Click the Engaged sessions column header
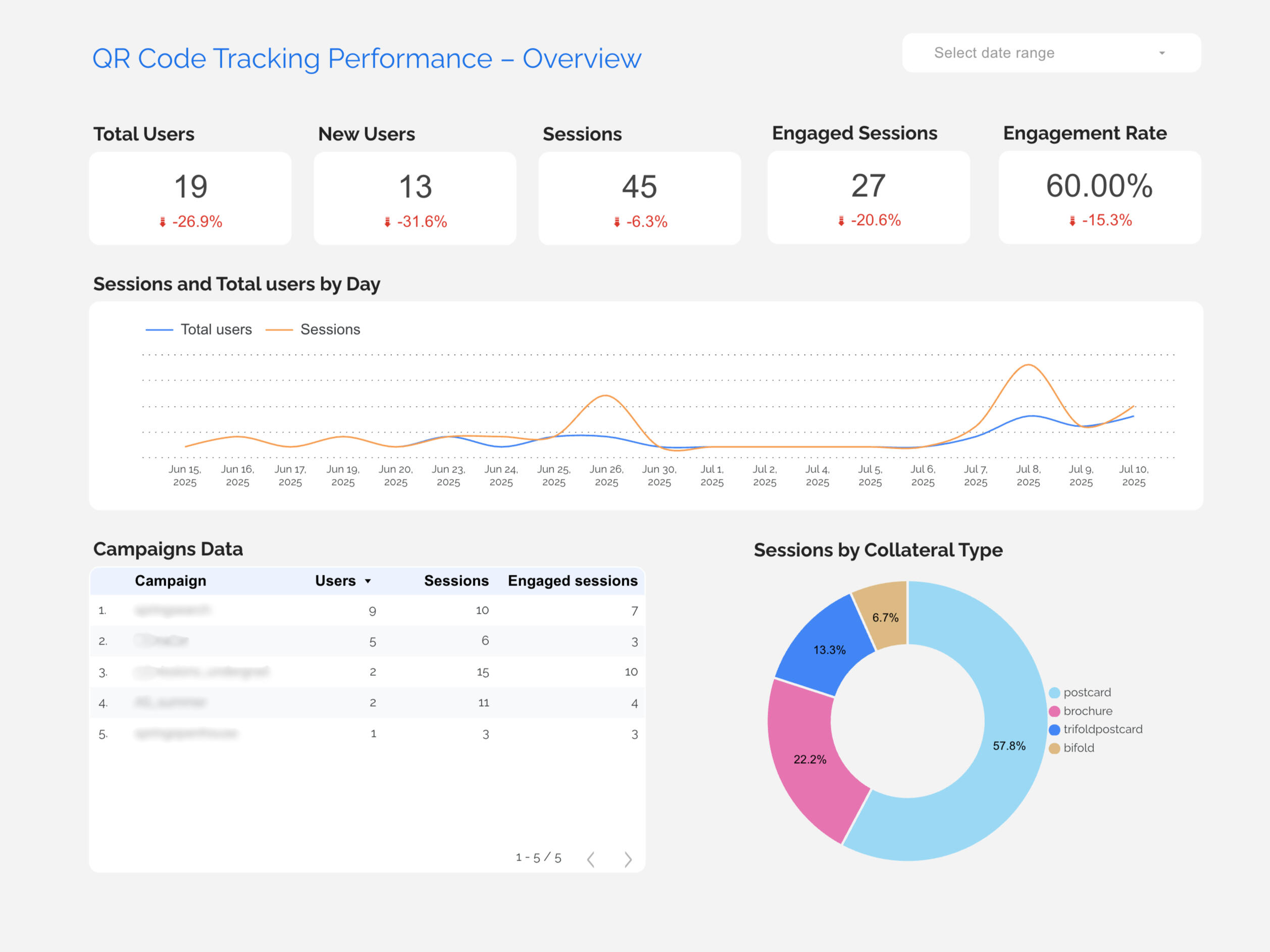1270x952 pixels. [573, 580]
